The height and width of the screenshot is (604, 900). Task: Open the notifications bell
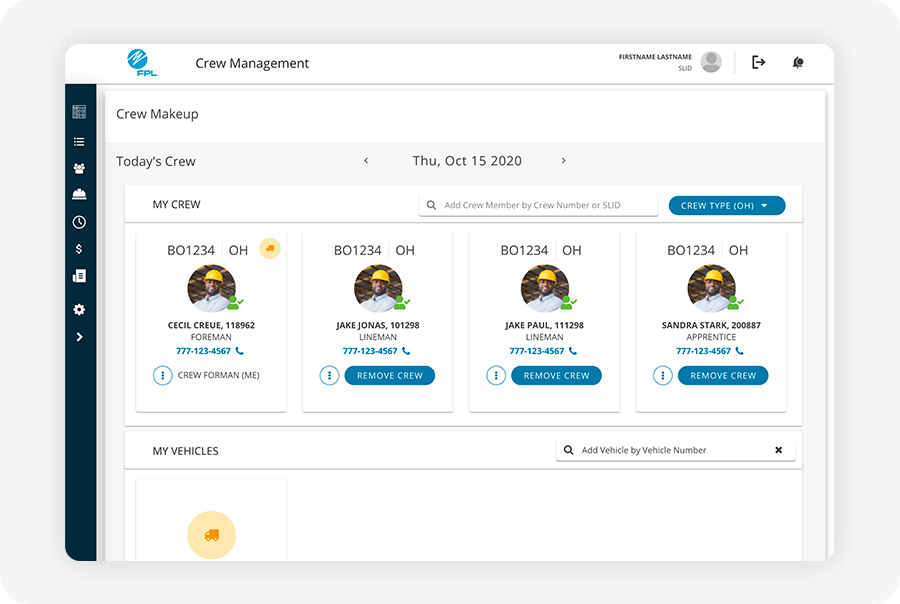pyautogui.click(x=798, y=63)
